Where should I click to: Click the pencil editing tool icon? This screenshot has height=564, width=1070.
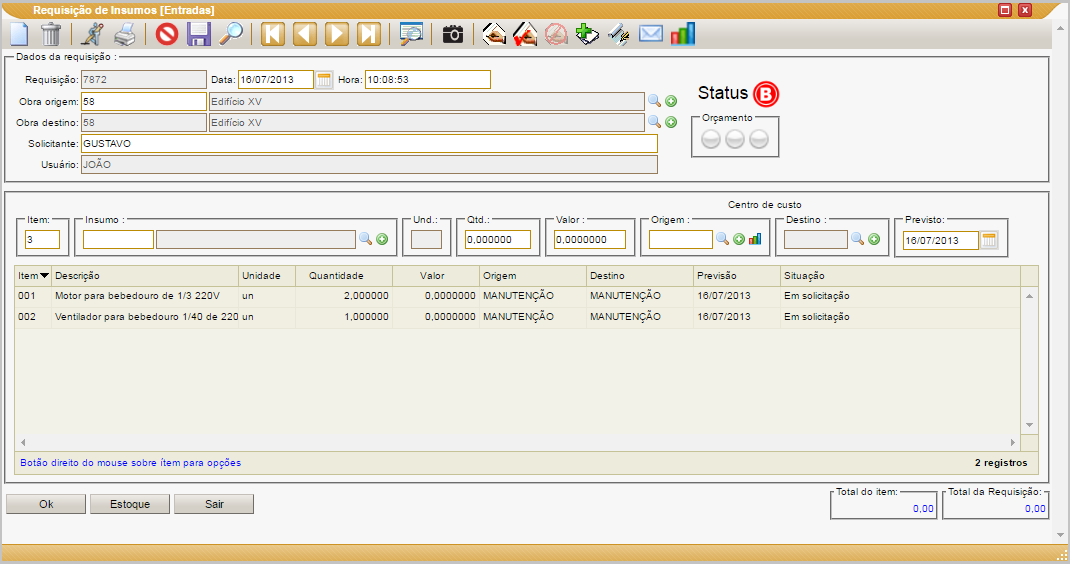(x=619, y=33)
